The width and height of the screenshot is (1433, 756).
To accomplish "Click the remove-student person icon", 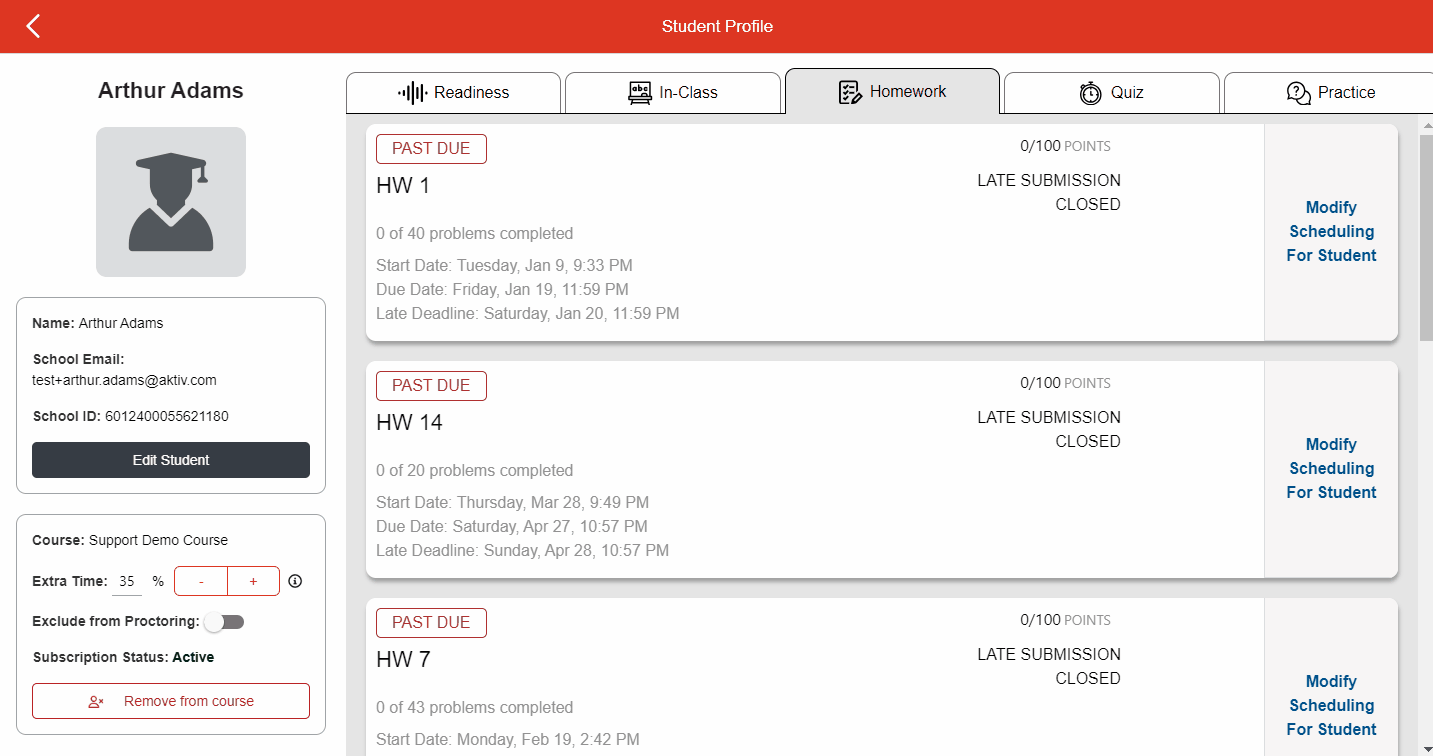I will [x=96, y=701].
